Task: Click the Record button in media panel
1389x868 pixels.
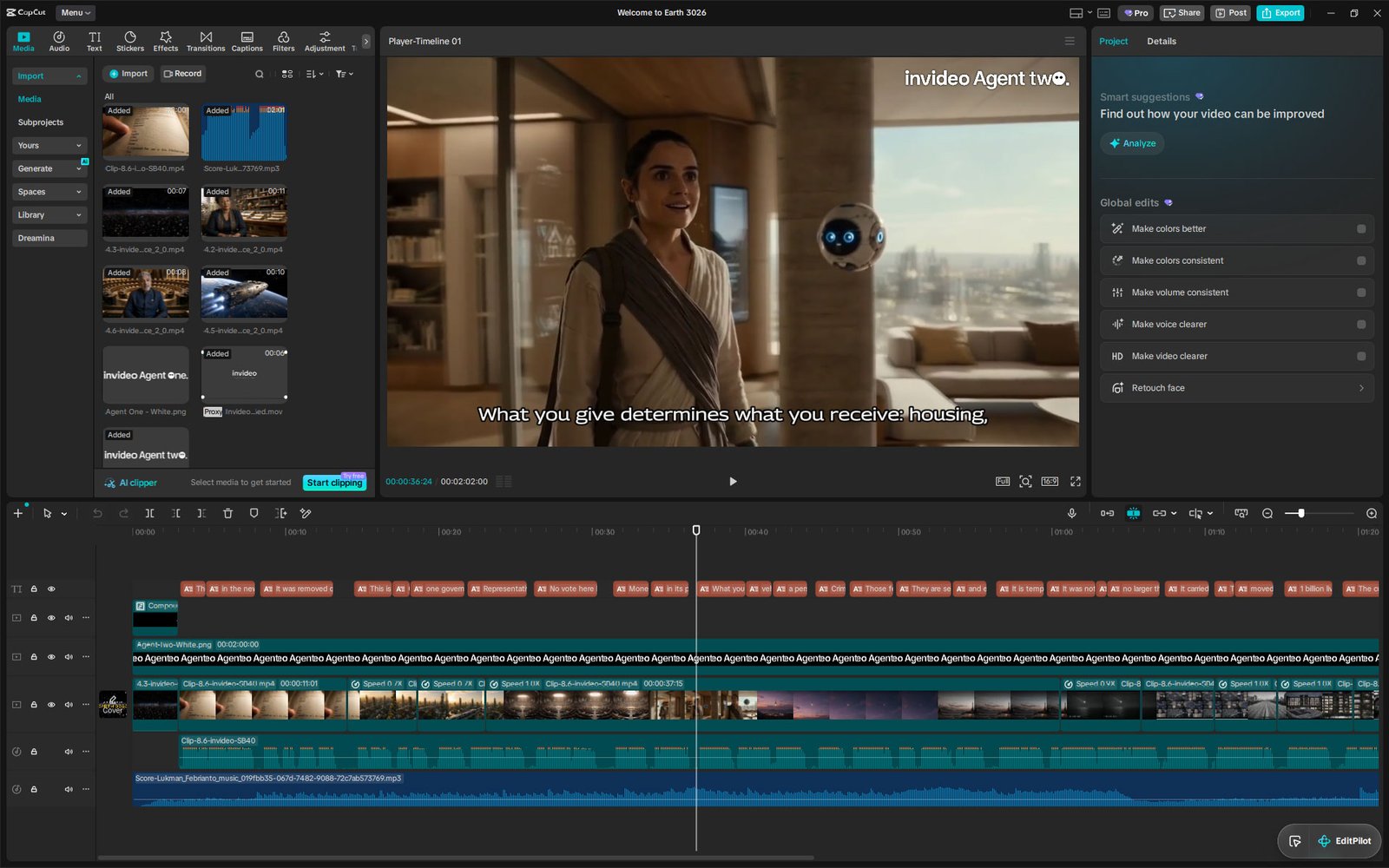Action: pos(182,74)
